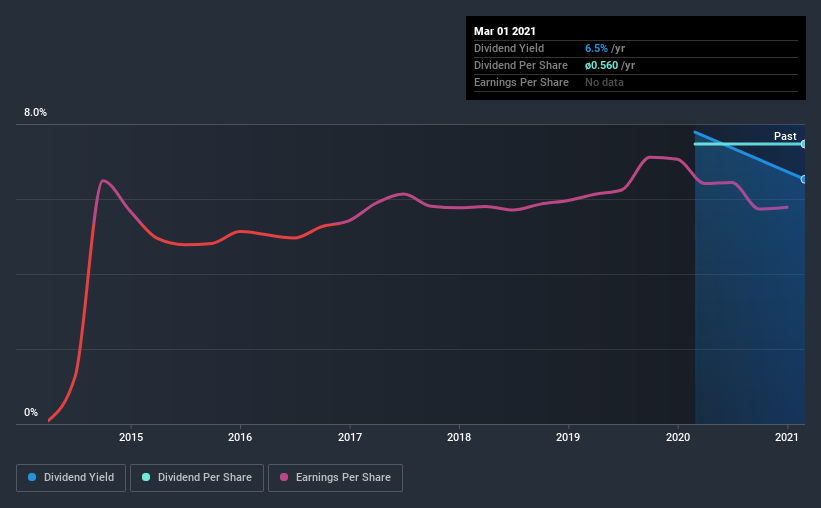Click the pink Earnings Per Share legend dot
This screenshot has width=821, height=508.
(284, 477)
